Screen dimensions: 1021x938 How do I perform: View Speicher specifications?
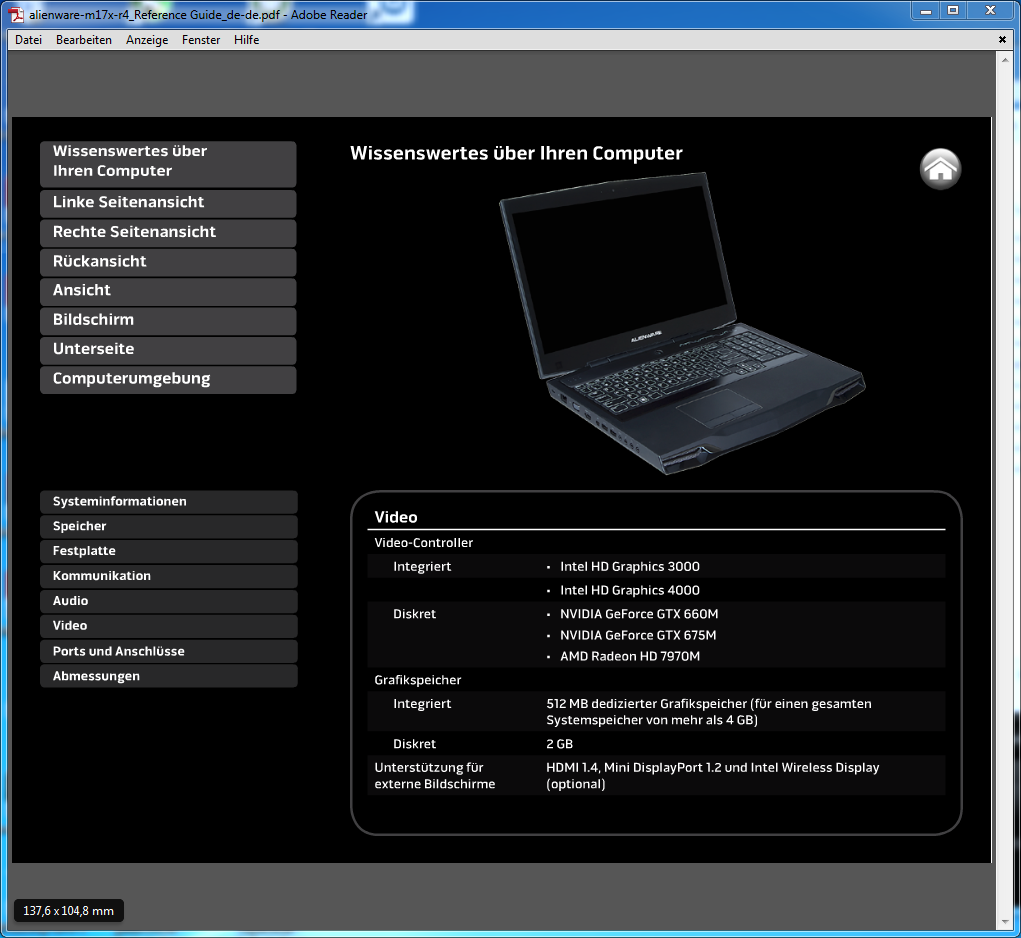click(169, 527)
